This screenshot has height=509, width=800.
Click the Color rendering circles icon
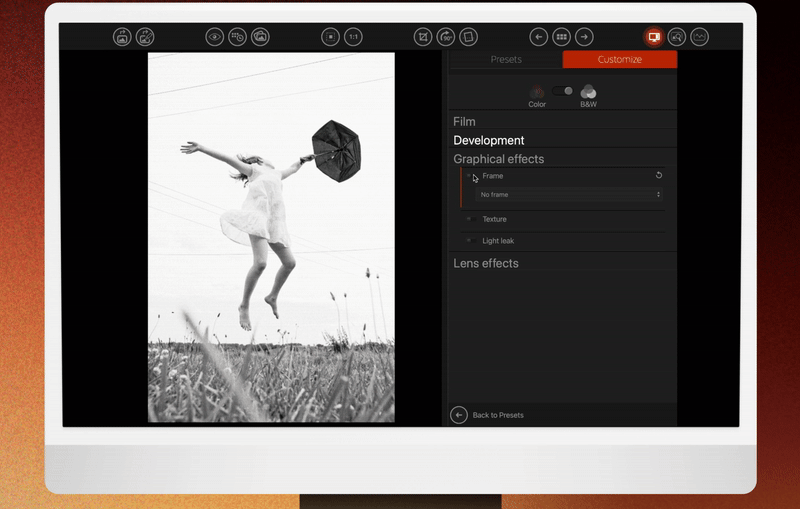537,92
